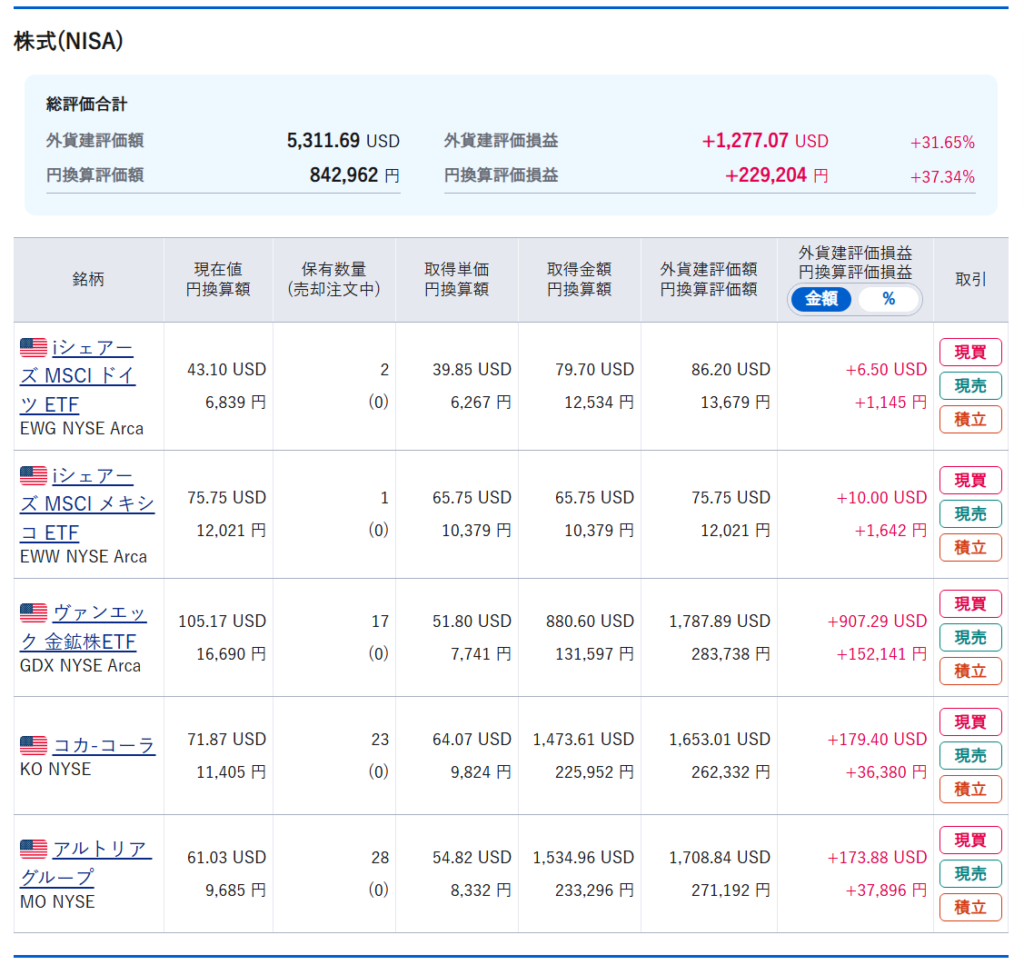Switch profit/loss display to percent (%)
This screenshot has width=1024, height=965.
[x=888, y=299]
